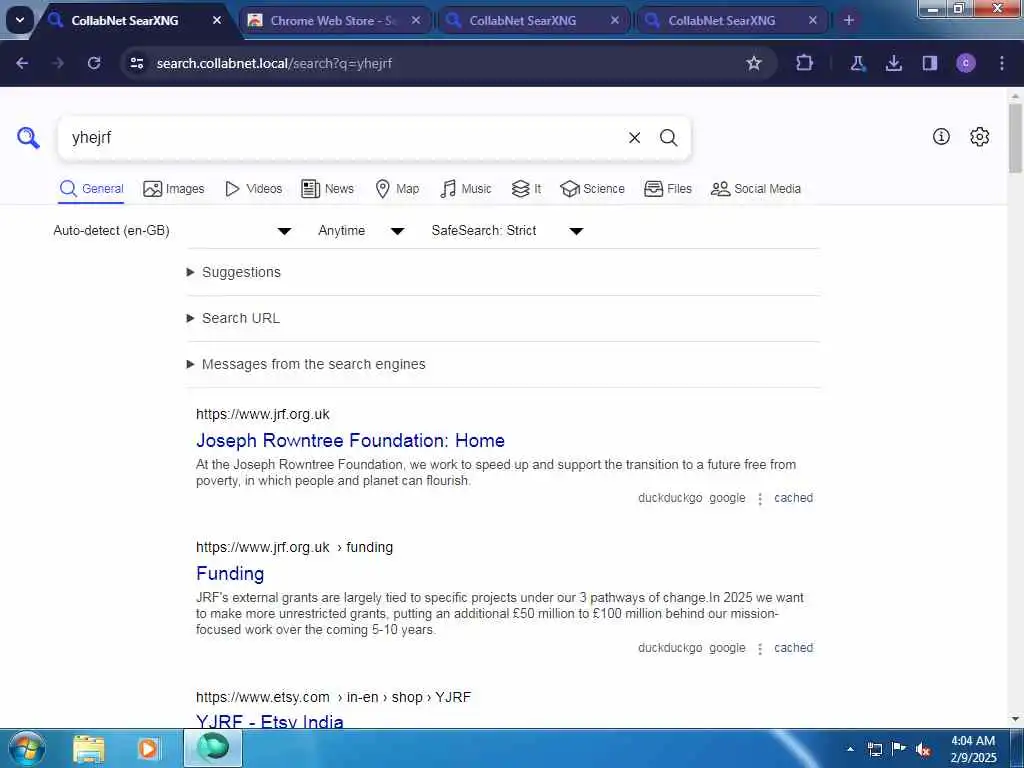Click https://www.jrf.org.uk URL above Home result
1024x768 pixels.
pos(263,415)
